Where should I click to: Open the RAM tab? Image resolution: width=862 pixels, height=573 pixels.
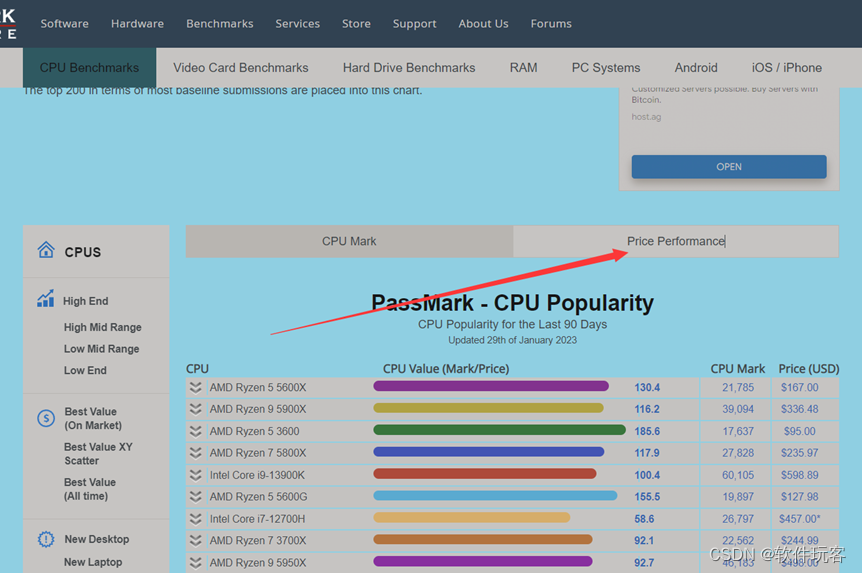point(523,68)
